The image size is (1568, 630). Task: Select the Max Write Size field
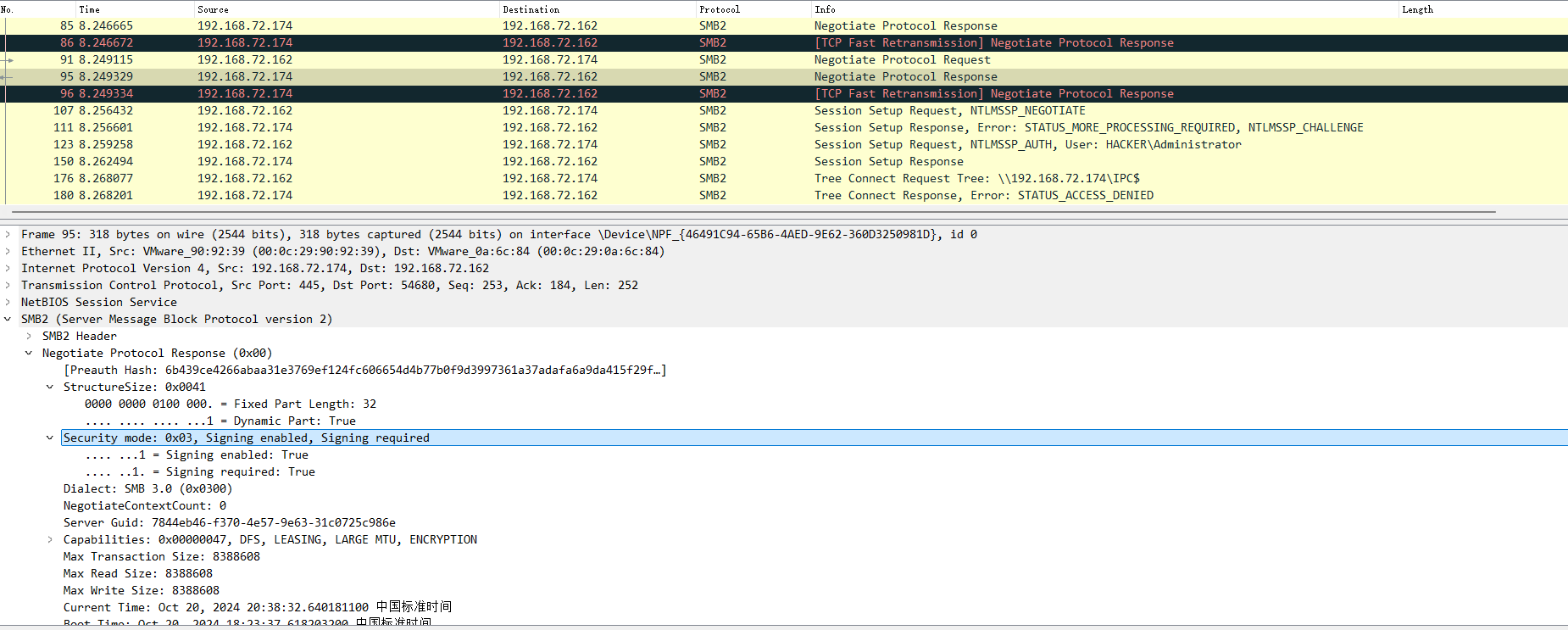coord(142,591)
